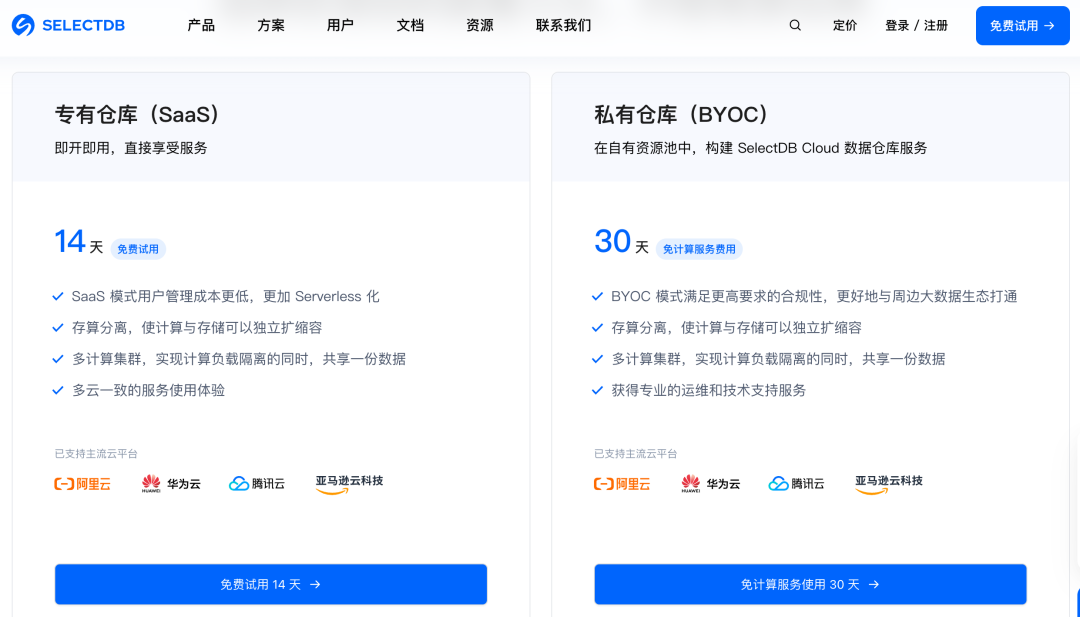Click the 免费试用 header button

(1023, 25)
